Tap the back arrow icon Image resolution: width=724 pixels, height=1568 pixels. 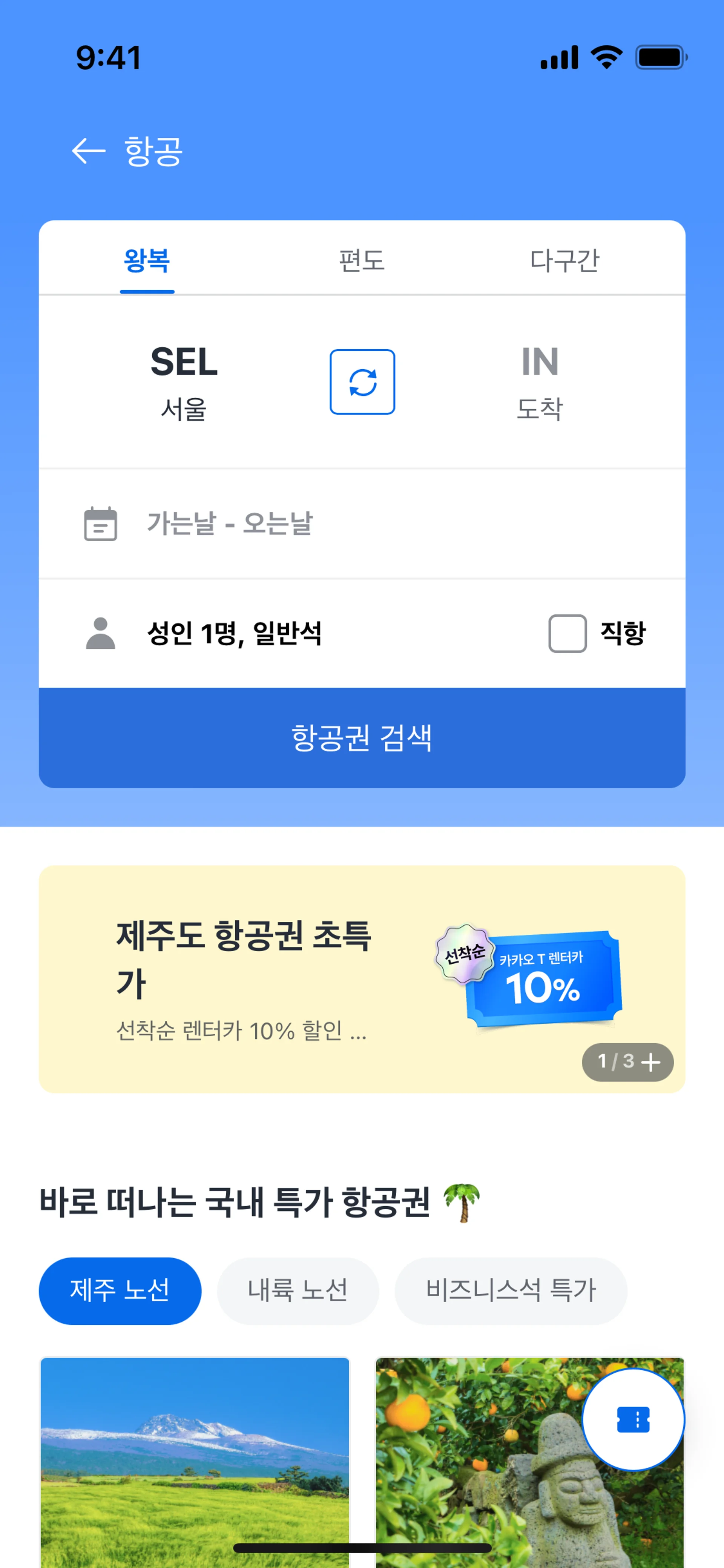coord(89,151)
